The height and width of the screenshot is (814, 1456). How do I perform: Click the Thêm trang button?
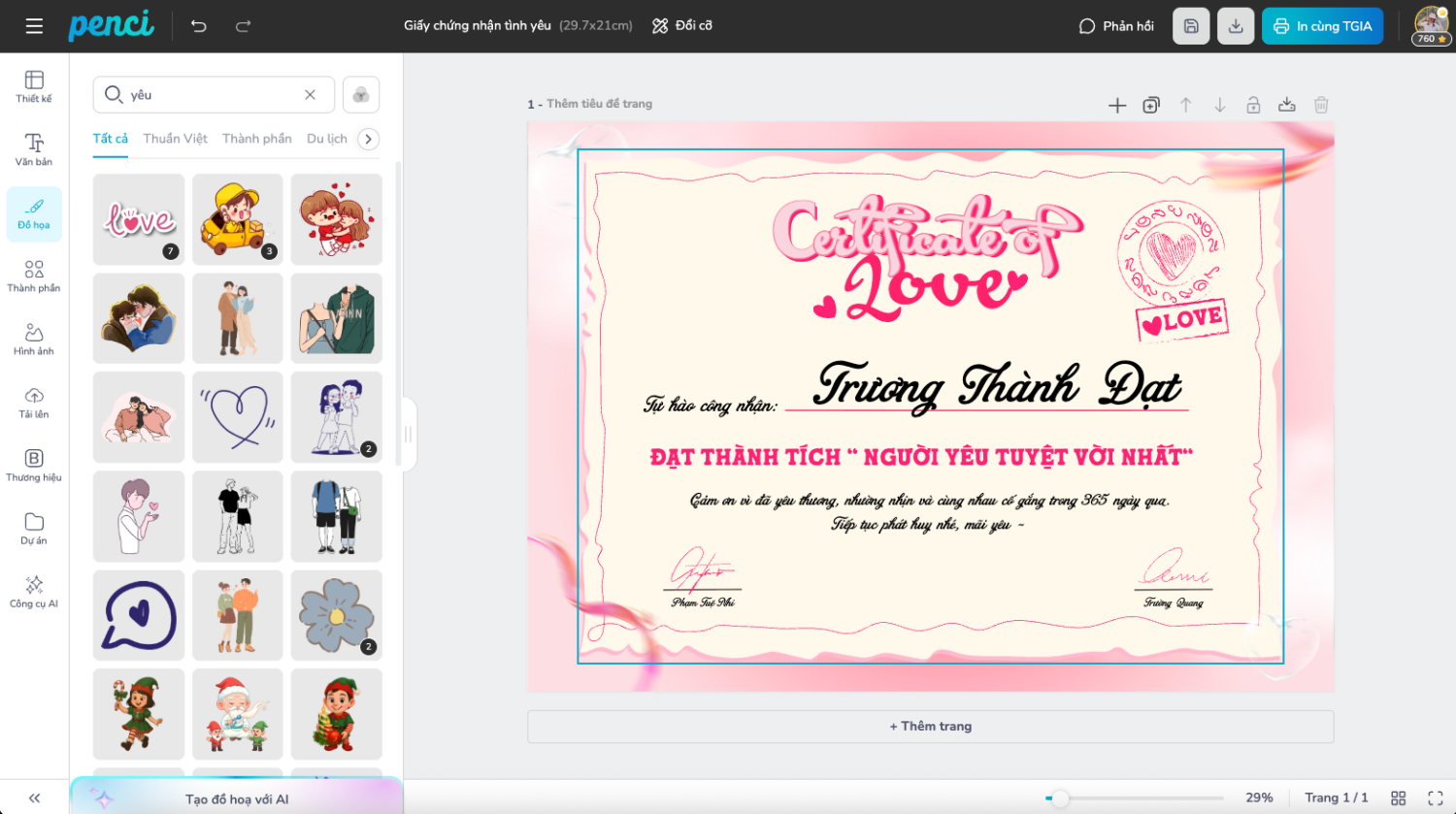tap(930, 726)
